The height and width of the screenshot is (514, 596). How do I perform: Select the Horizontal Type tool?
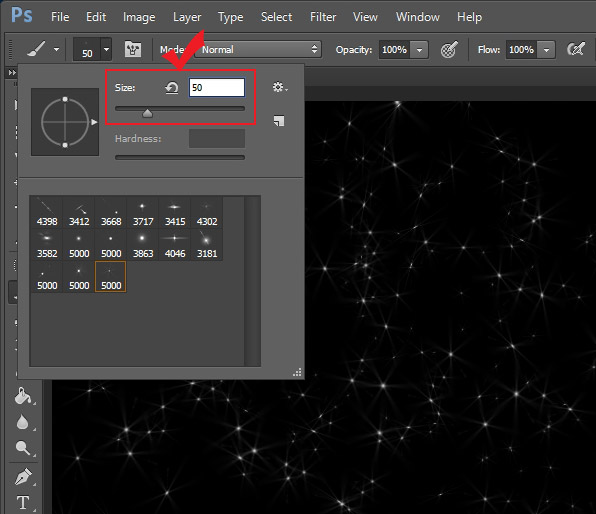click(23, 503)
